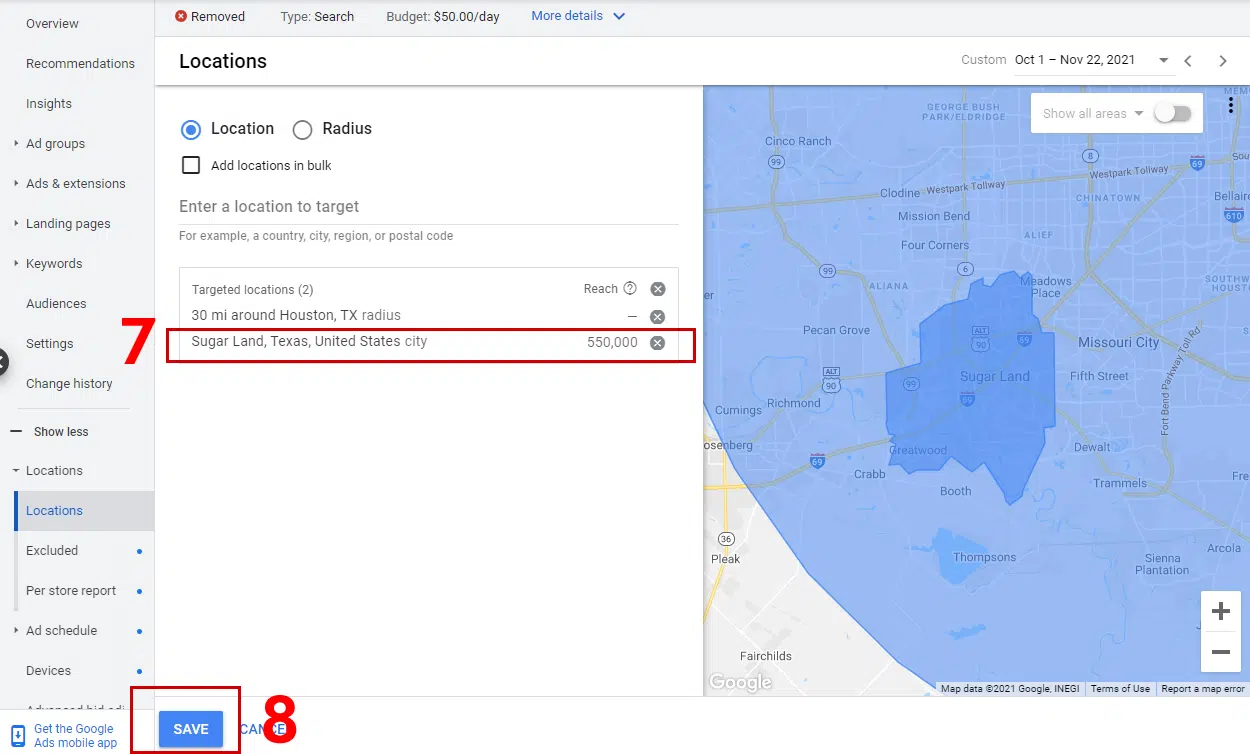Screen dimensions: 1250x754
Task: Select the Radius radio button
Action: point(302,129)
